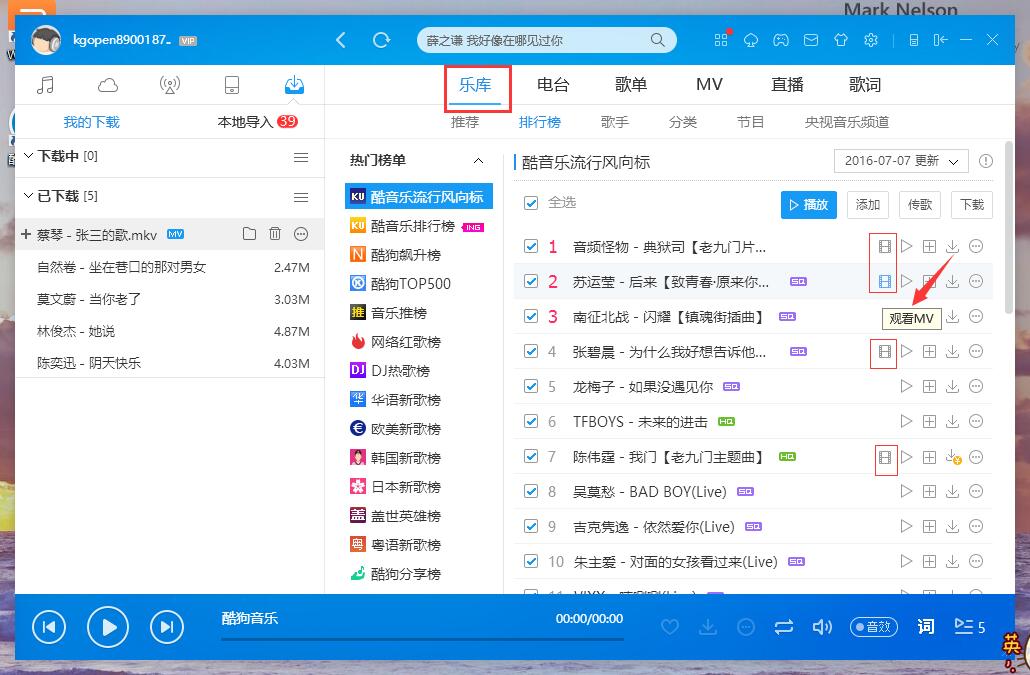Click the search magnifier icon
The image size is (1030, 675).
(x=657, y=40)
